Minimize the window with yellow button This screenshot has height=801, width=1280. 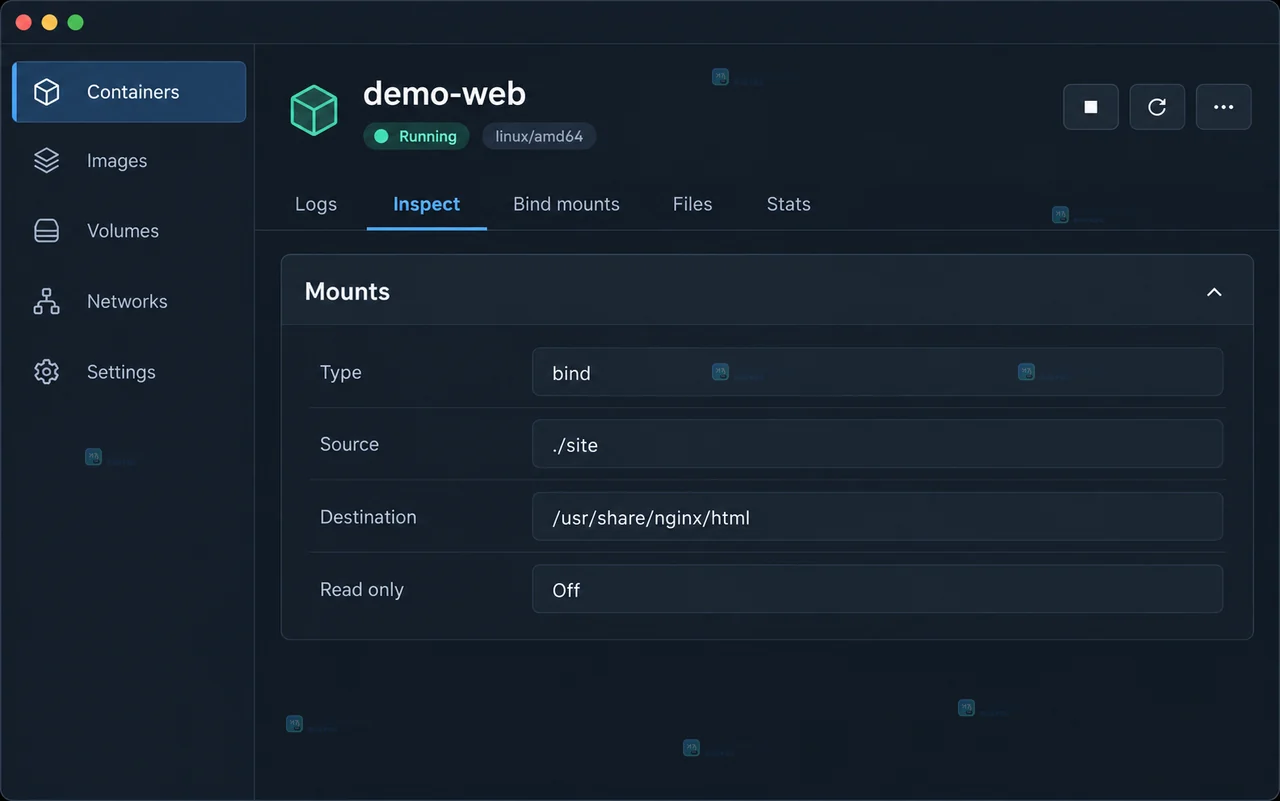point(50,22)
